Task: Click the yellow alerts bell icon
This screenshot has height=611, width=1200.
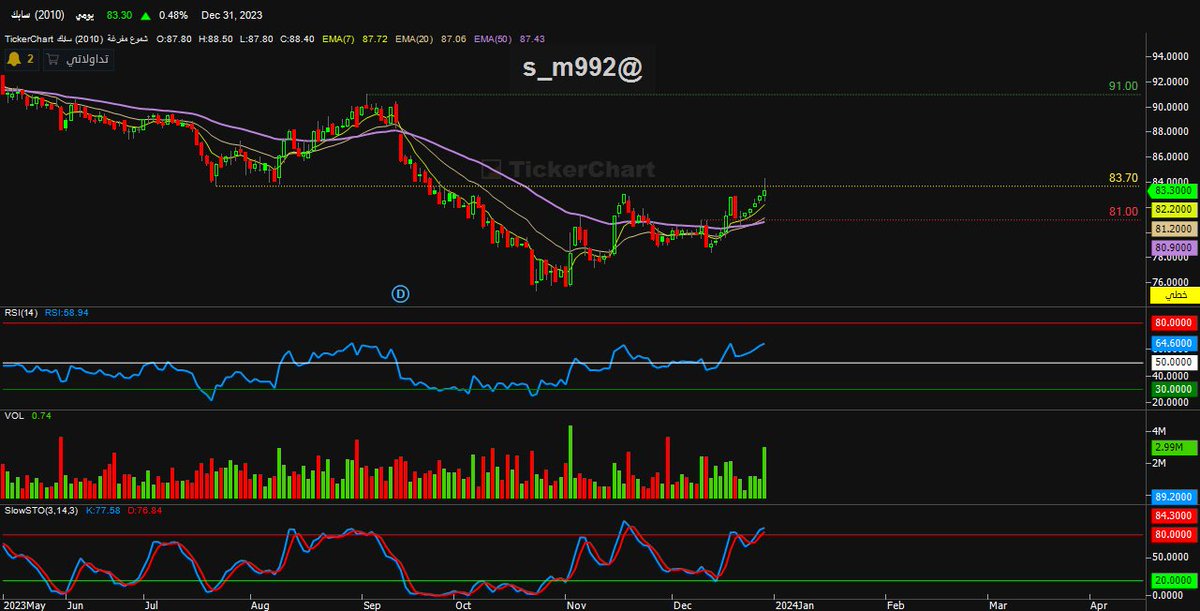Action: (x=14, y=59)
